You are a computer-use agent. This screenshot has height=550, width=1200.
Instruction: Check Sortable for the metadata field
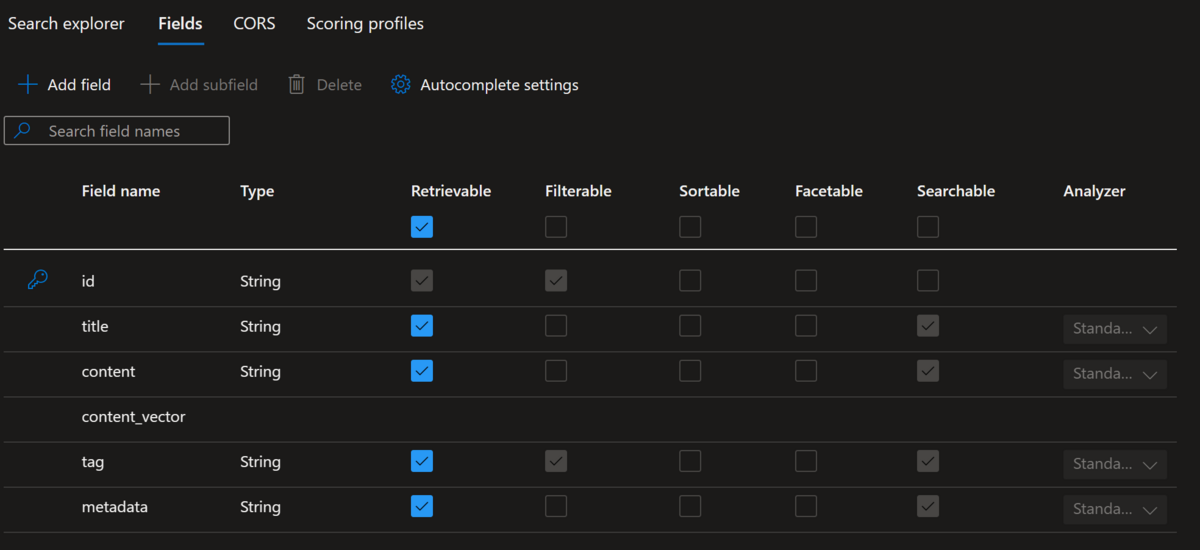point(690,507)
